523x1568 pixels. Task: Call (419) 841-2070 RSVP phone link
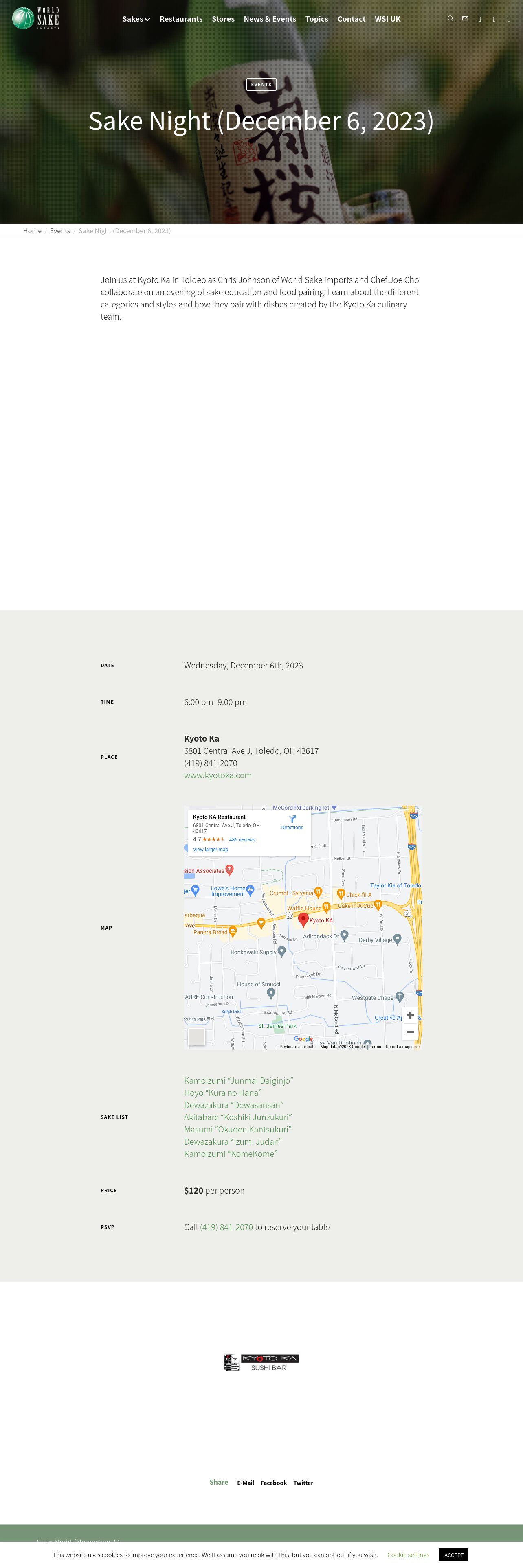(x=226, y=1226)
